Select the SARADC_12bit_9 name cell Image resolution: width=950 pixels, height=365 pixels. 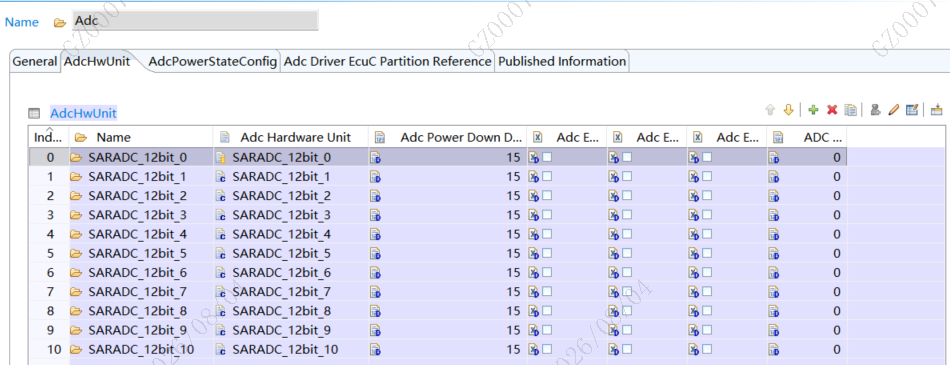click(141, 331)
